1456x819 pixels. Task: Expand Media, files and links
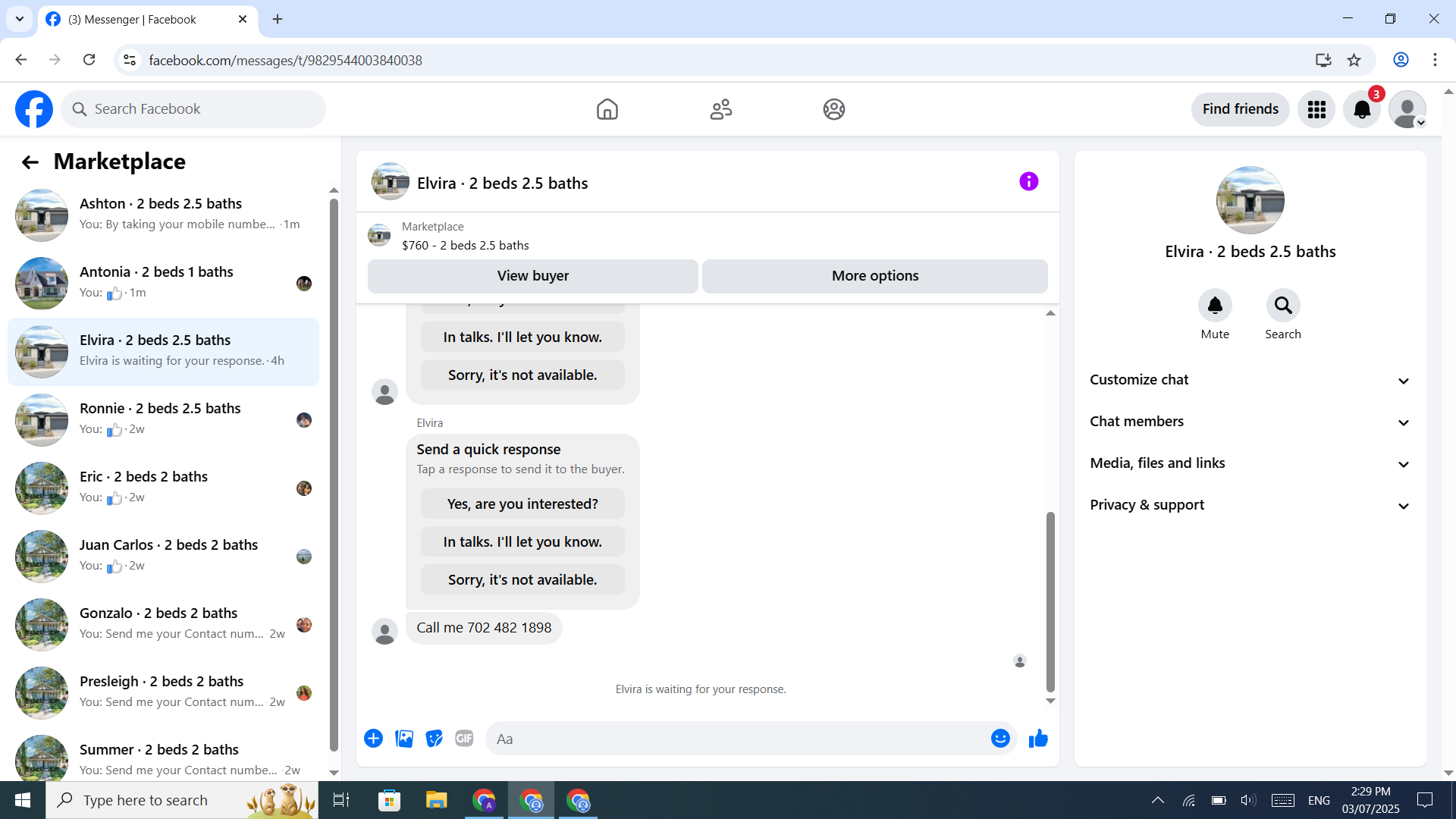click(1250, 463)
